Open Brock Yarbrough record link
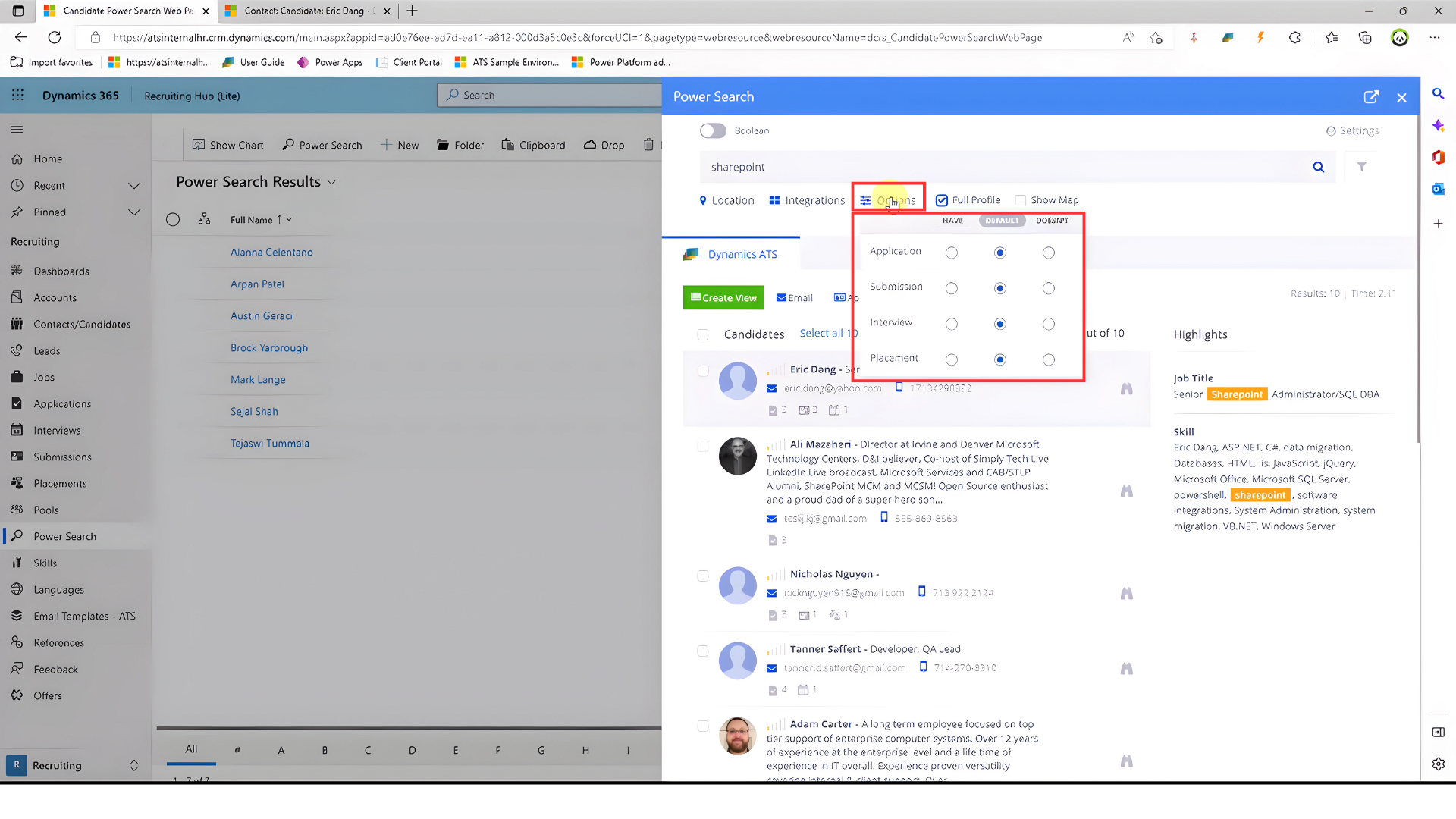The width and height of the screenshot is (1456, 819). click(x=269, y=348)
